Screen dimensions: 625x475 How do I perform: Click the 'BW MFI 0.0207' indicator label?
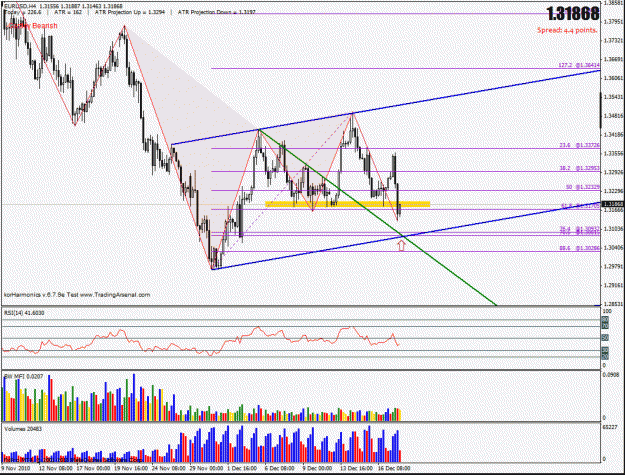(24, 376)
